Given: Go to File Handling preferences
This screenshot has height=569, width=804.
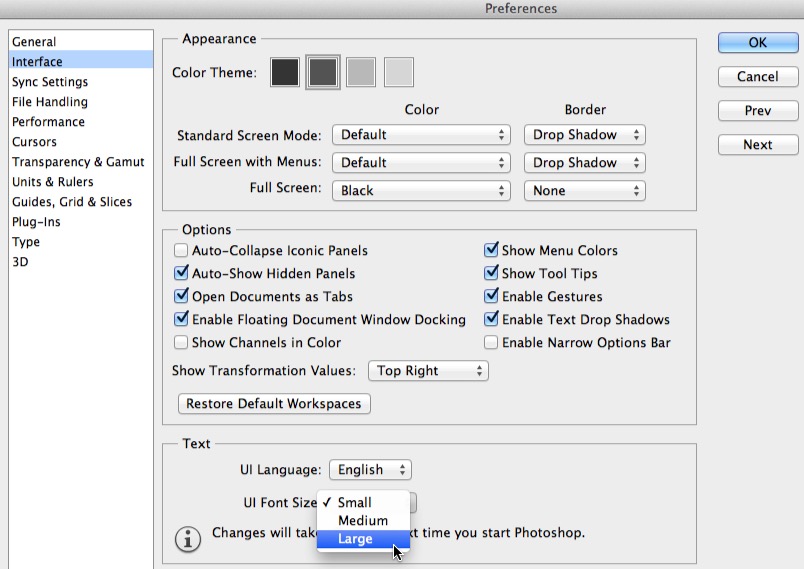Looking at the screenshot, I should tap(81, 101).
